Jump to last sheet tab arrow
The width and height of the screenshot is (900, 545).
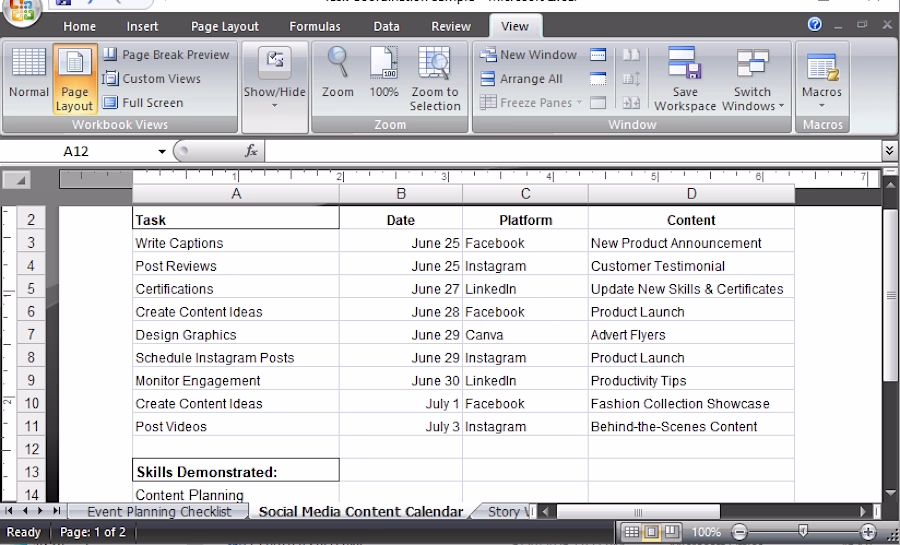56,511
